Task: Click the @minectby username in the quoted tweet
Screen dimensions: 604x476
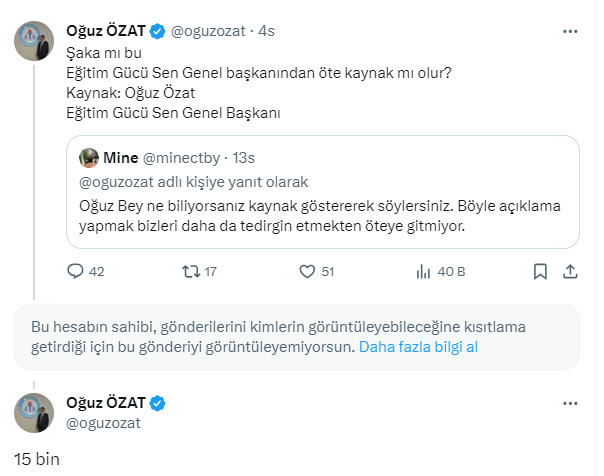Action: point(182,158)
